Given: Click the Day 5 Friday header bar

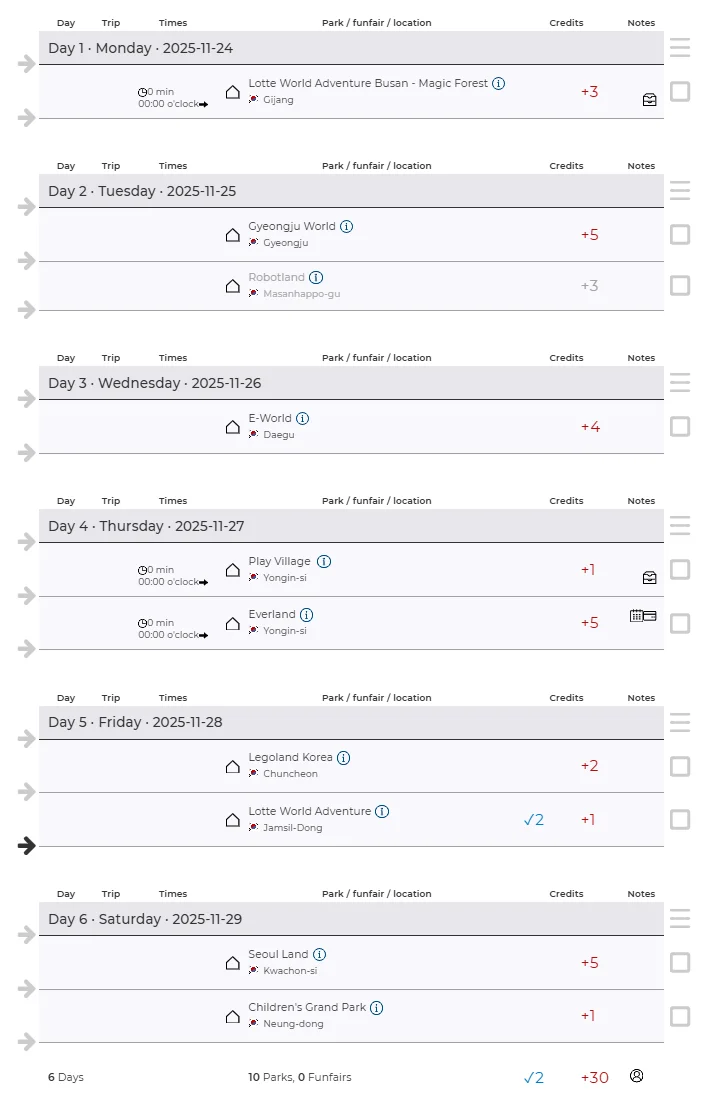Looking at the screenshot, I should pos(350,722).
